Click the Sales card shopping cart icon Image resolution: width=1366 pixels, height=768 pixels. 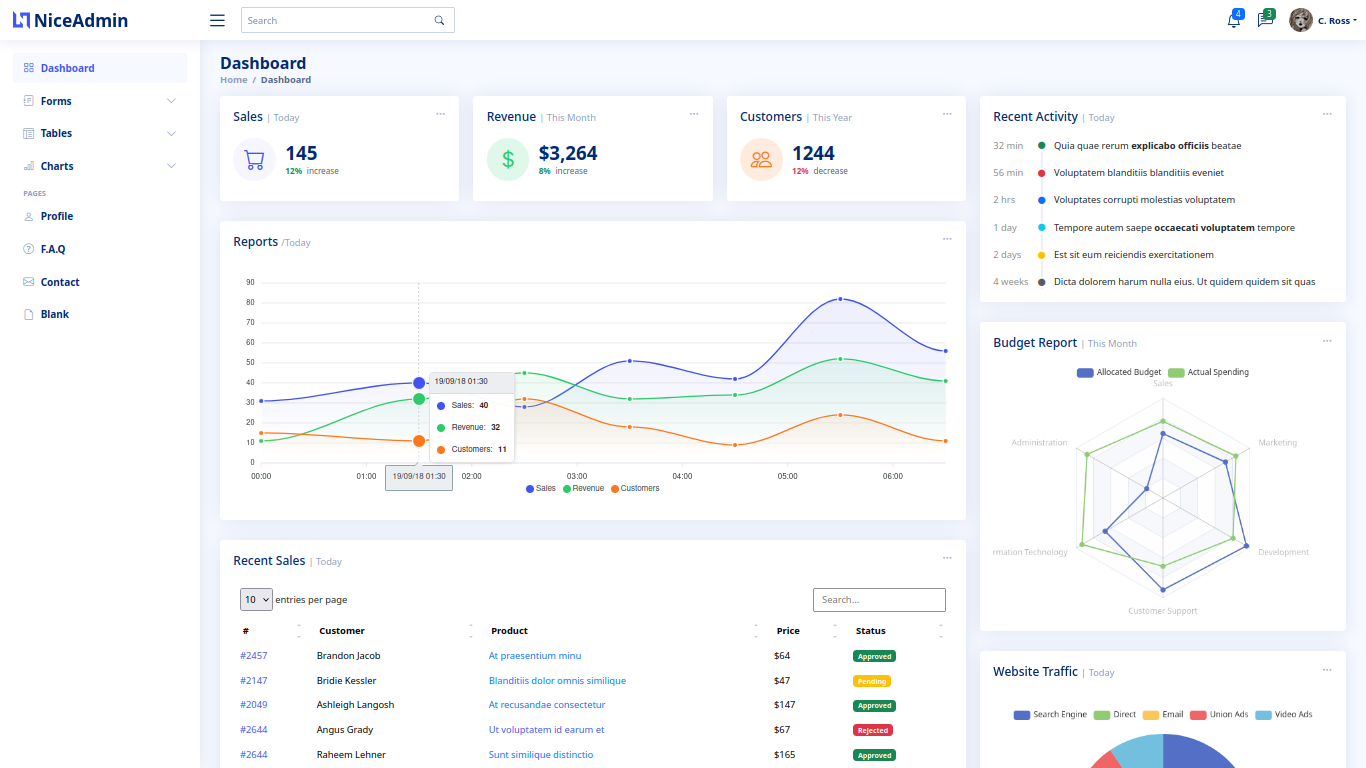point(254,159)
